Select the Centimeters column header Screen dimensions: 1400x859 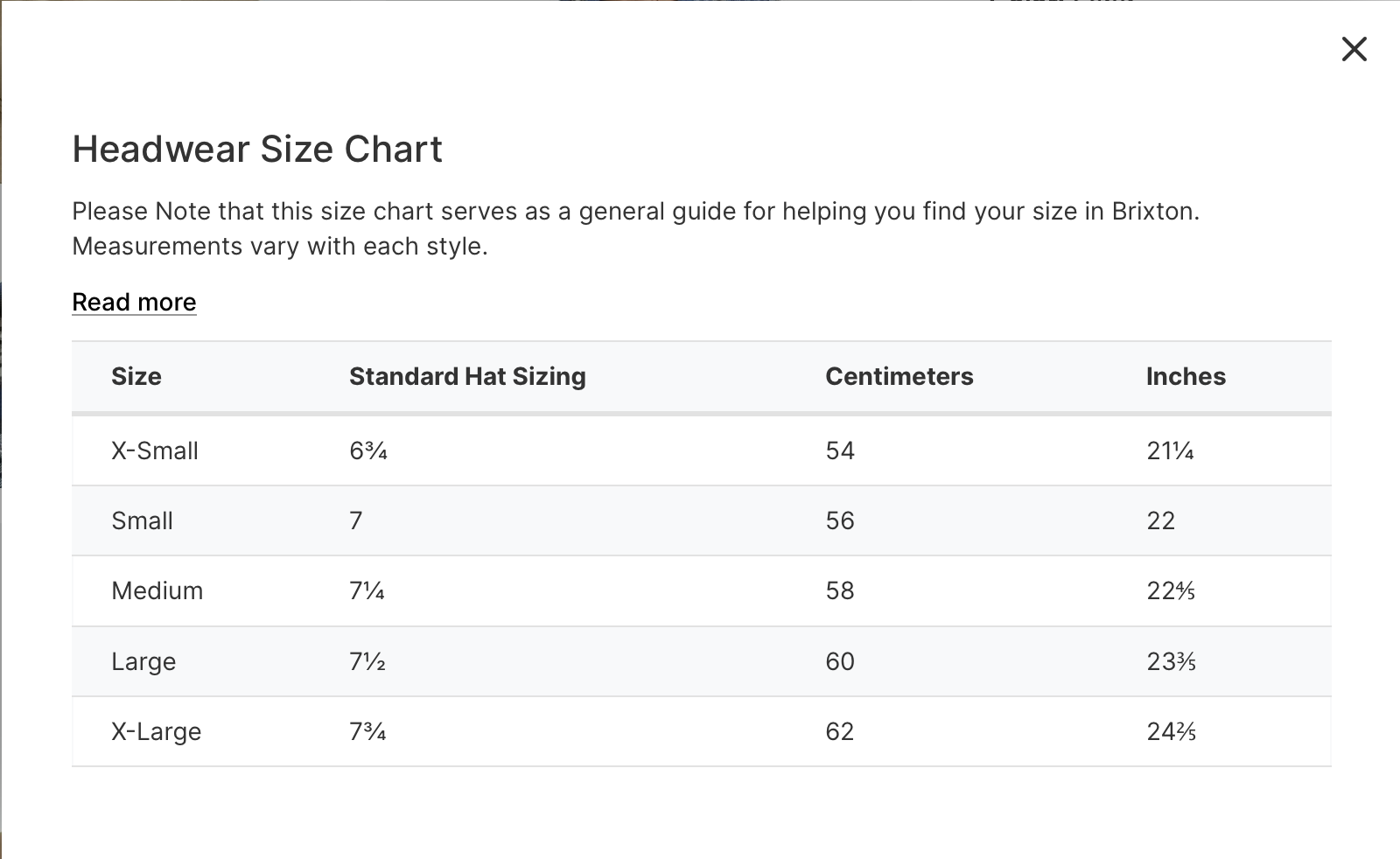899,376
